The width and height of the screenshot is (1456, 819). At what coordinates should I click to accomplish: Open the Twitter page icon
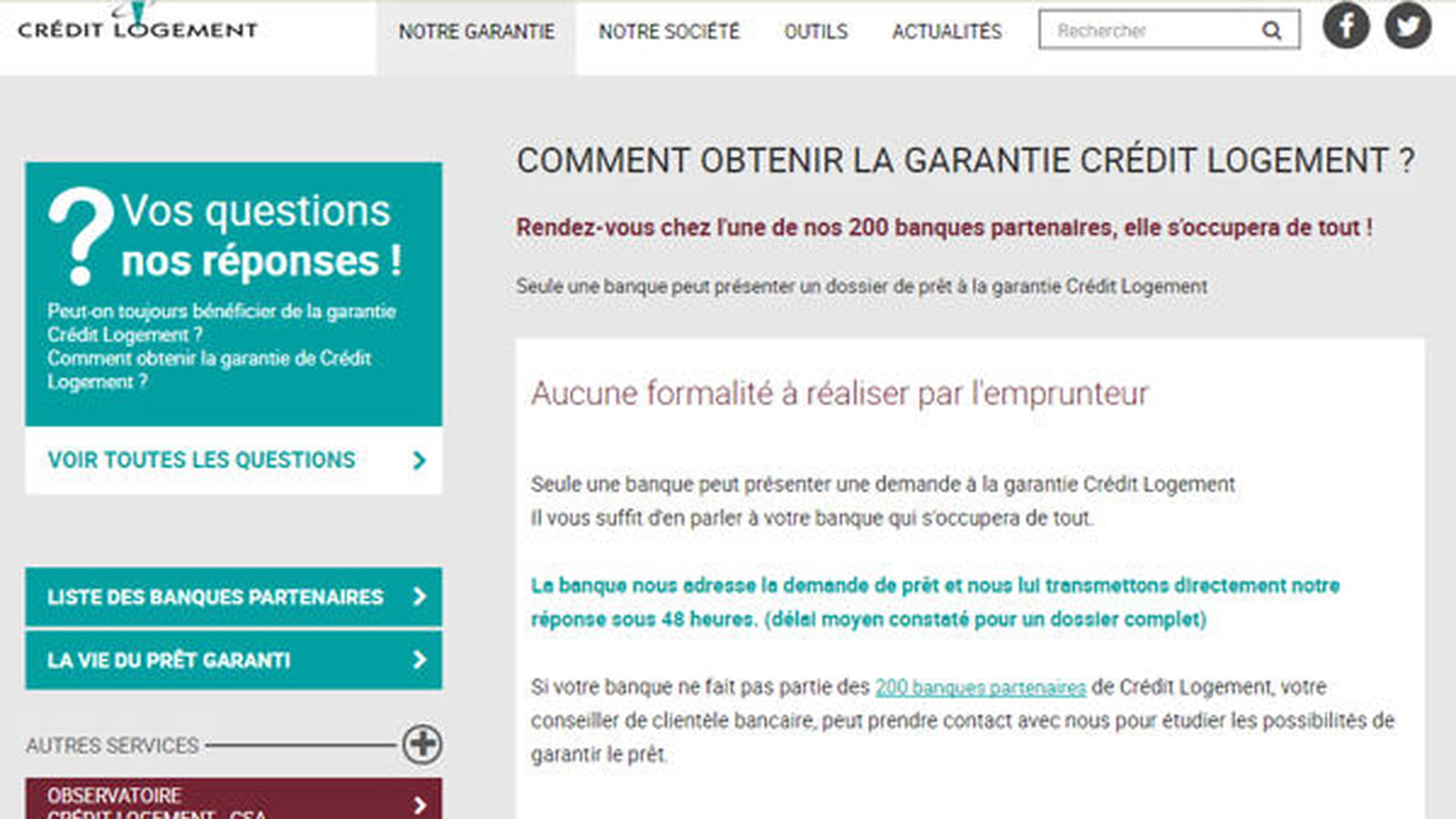pyautogui.click(x=1408, y=25)
